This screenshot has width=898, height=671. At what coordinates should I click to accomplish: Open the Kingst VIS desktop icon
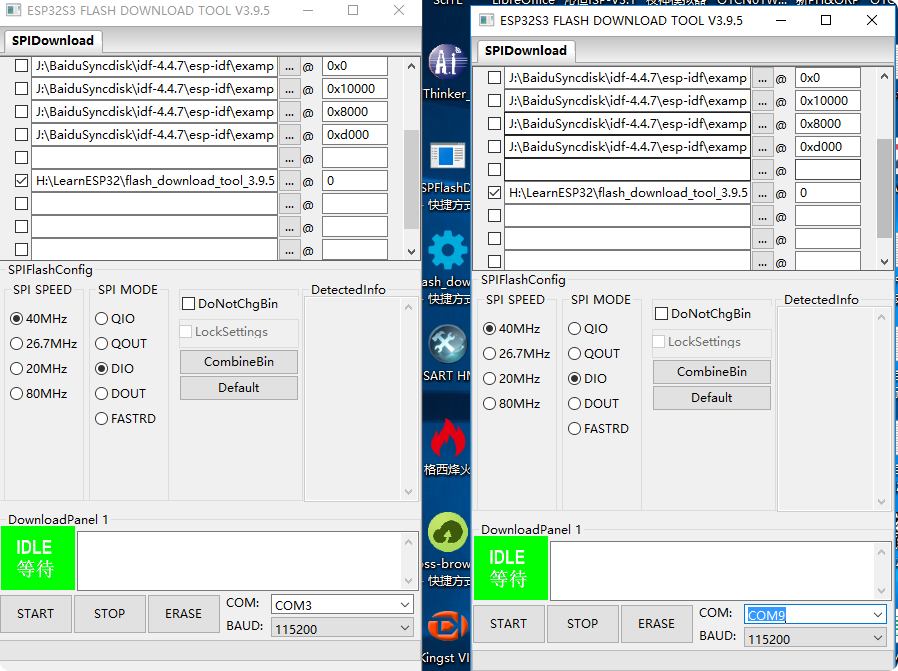447,626
